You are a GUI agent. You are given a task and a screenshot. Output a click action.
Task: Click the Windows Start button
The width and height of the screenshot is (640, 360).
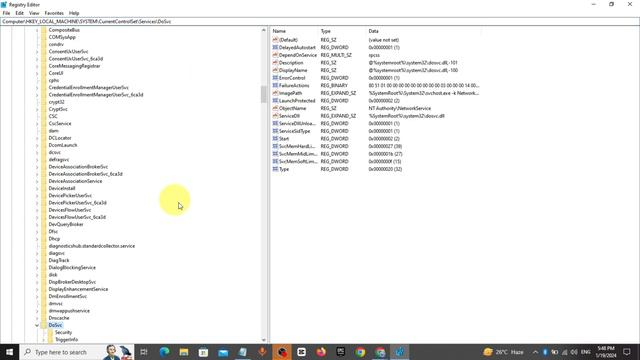[9, 352]
